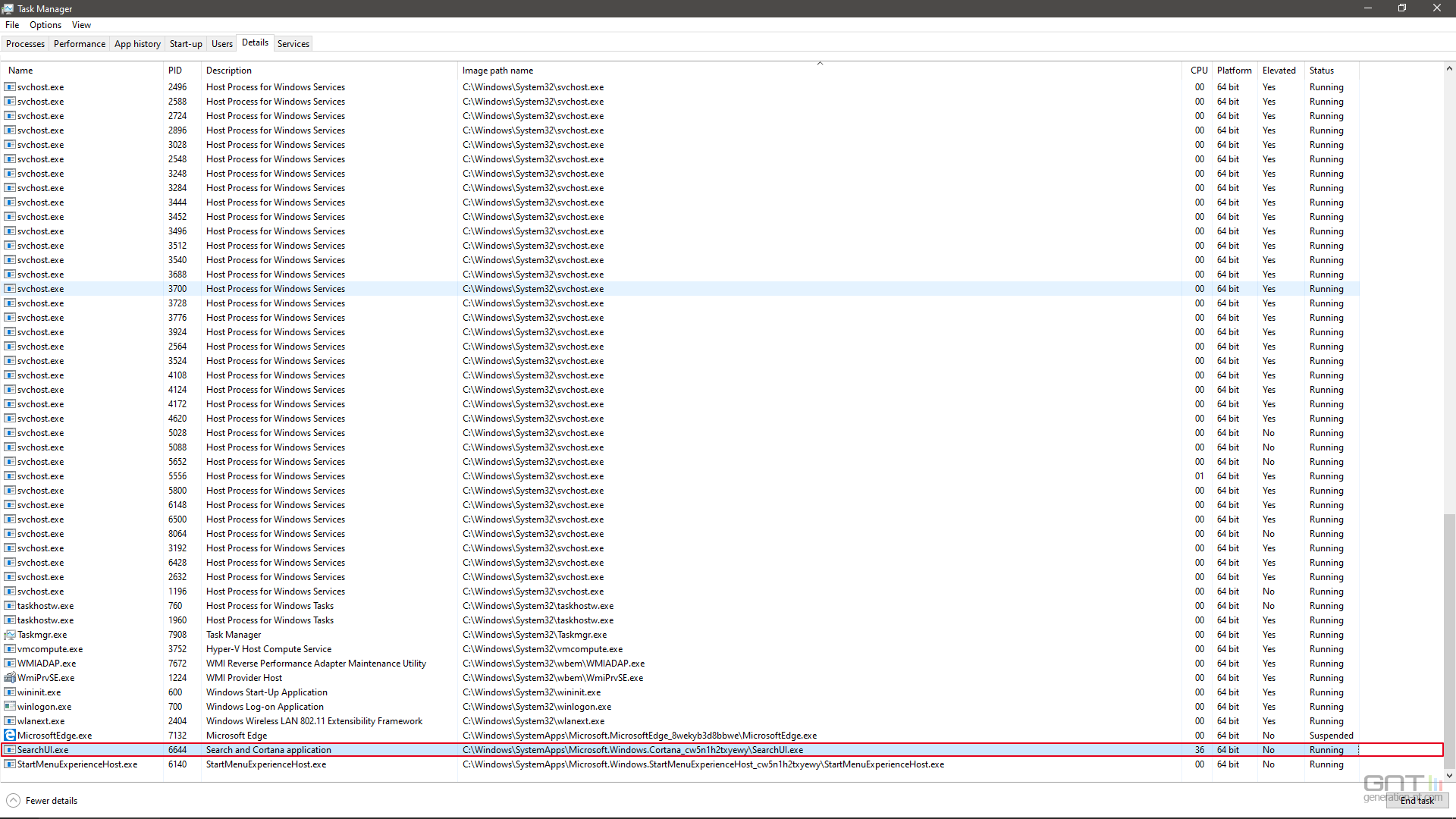The width and height of the screenshot is (1456, 819).
Task: Switch to the Users tab
Action: point(222,44)
